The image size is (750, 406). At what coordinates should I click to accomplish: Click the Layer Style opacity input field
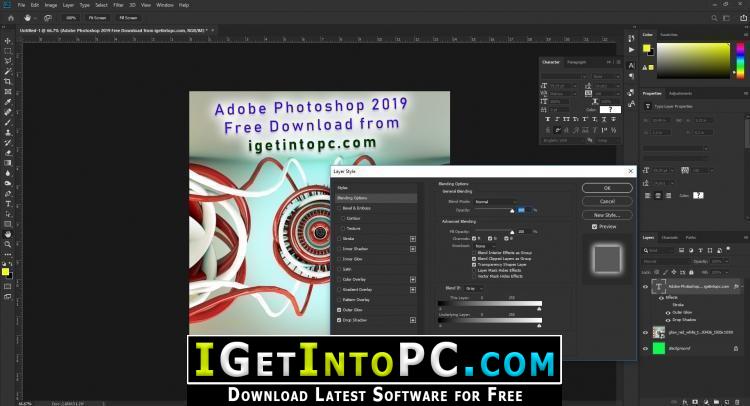524,210
